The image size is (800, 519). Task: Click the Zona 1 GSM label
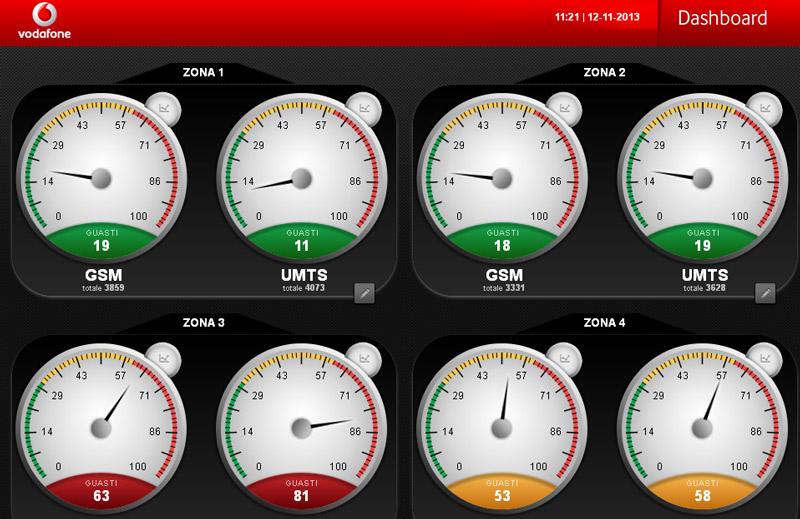[x=104, y=275]
